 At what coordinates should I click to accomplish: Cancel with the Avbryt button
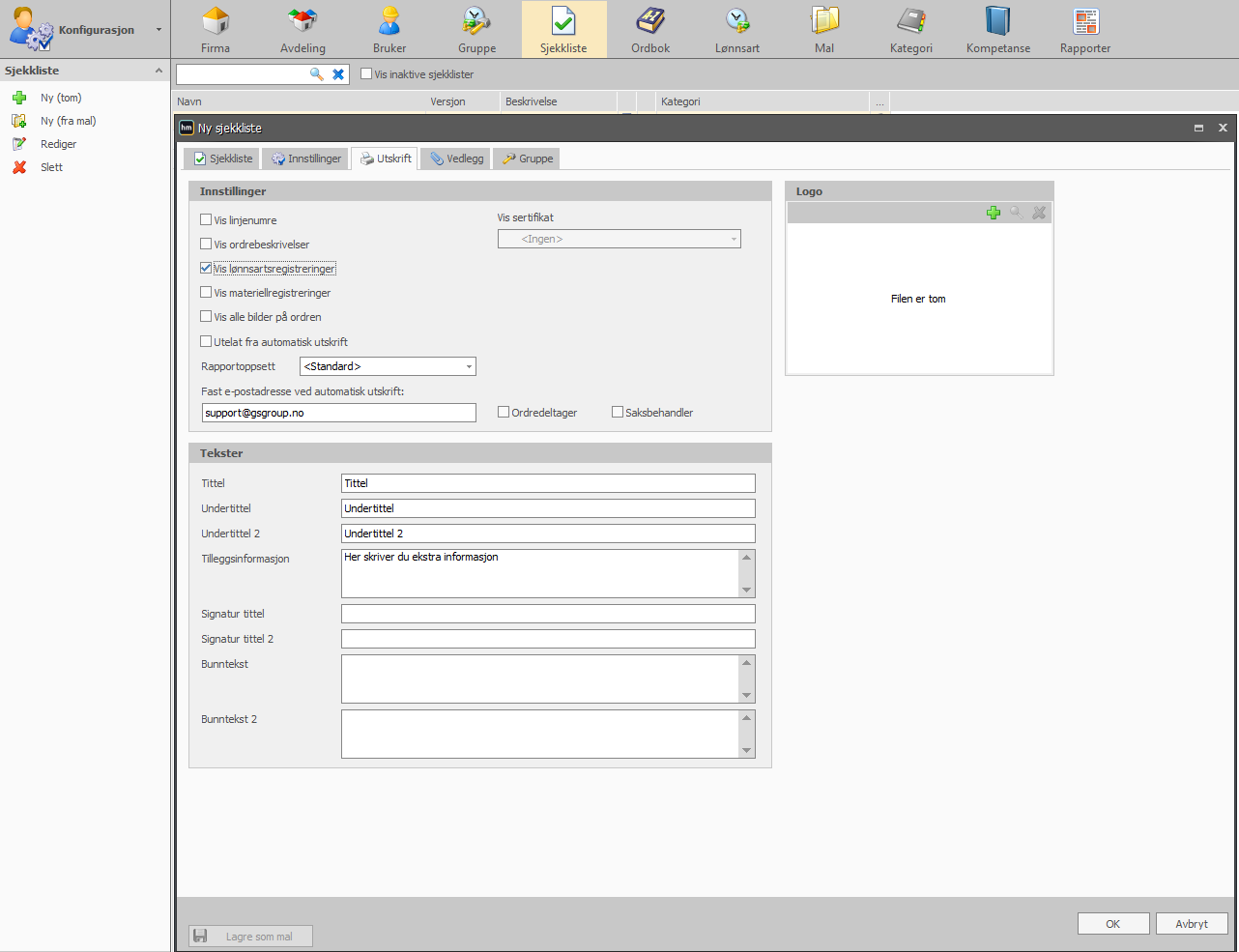(1192, 924)
